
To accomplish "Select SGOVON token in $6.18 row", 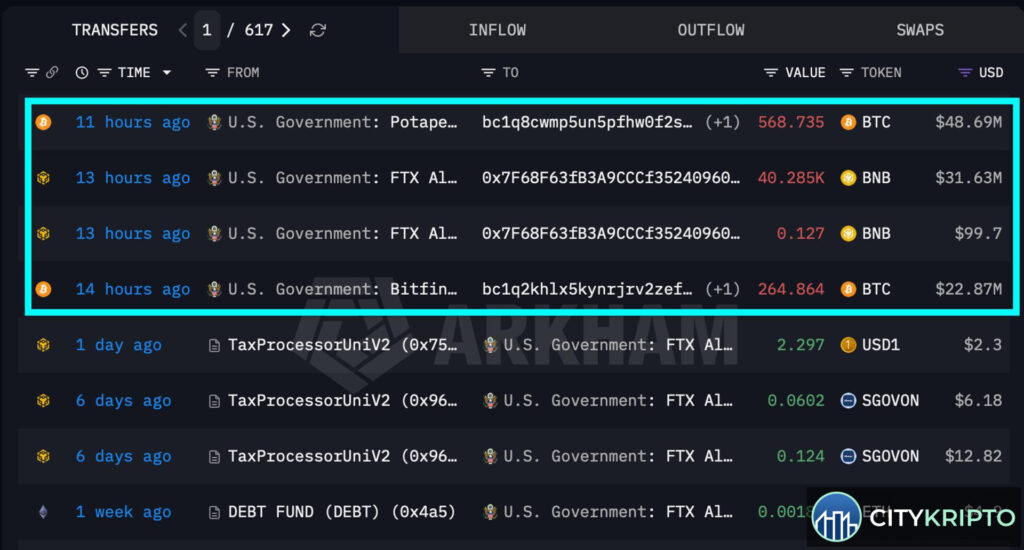I will click(890, 400).
